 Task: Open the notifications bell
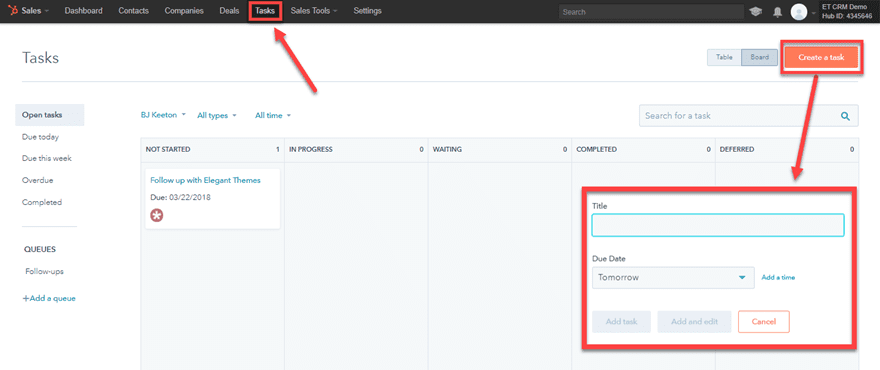tap(777, 12)
